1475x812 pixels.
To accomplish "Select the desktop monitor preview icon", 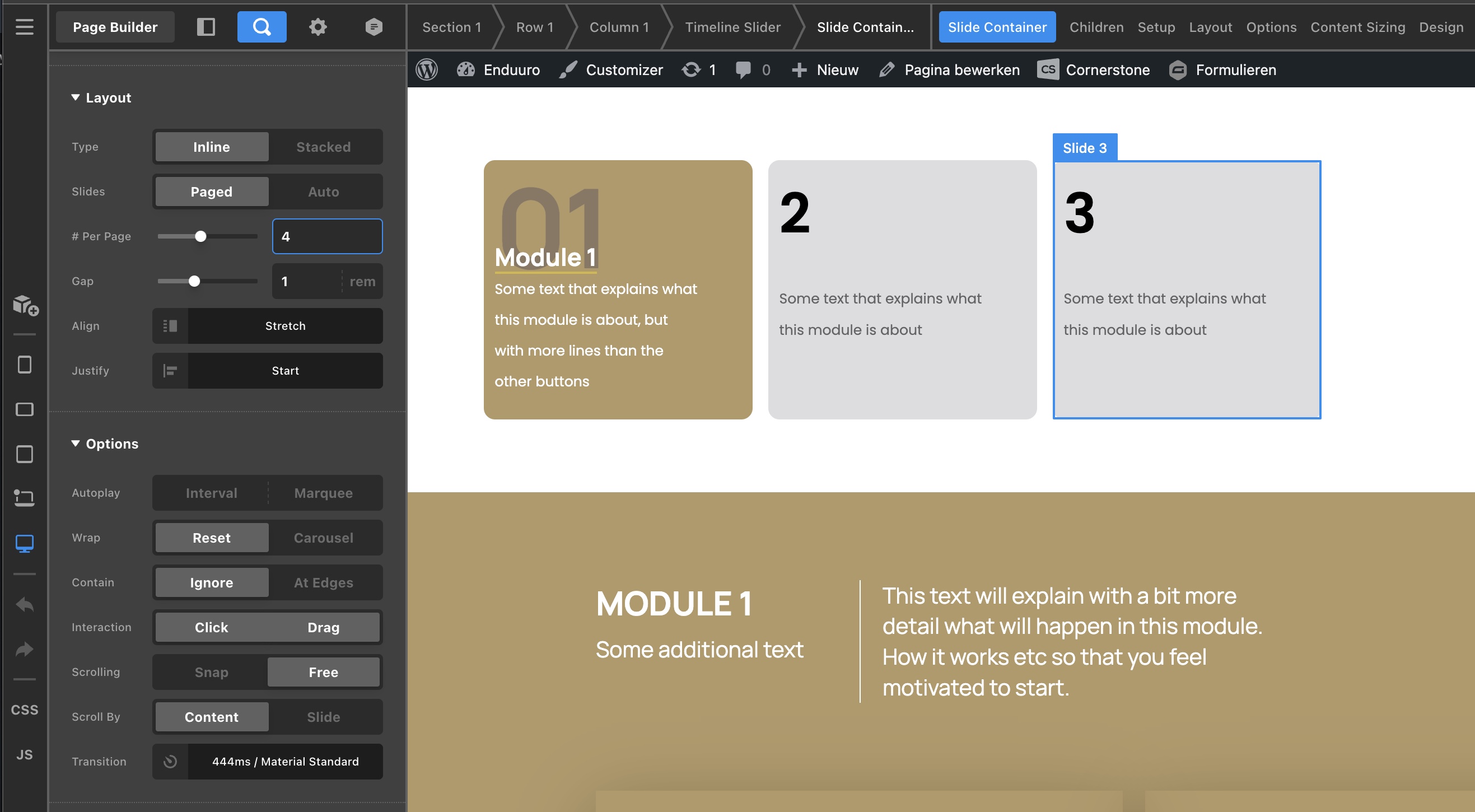I will point(24,543).
